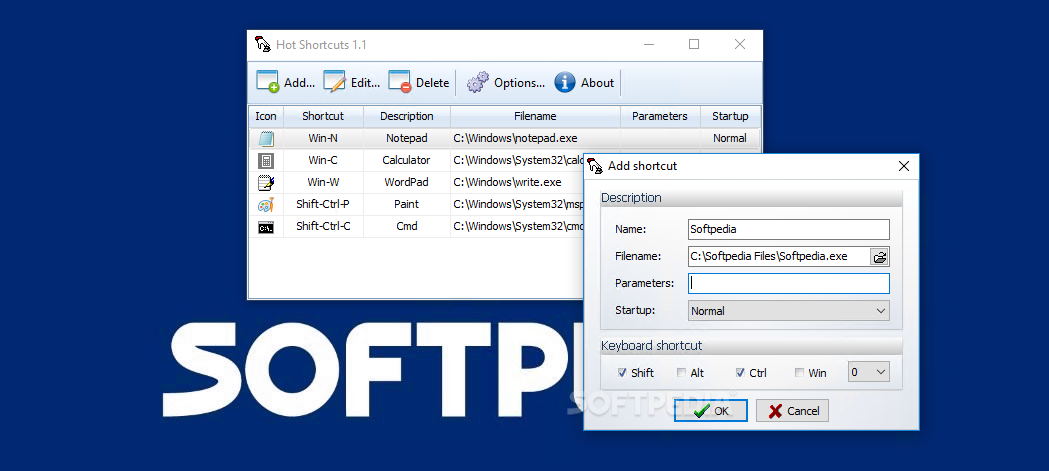Uncheck the Ctrl modifier checkbox
The image size is (1049, 471).
point(740,373)
